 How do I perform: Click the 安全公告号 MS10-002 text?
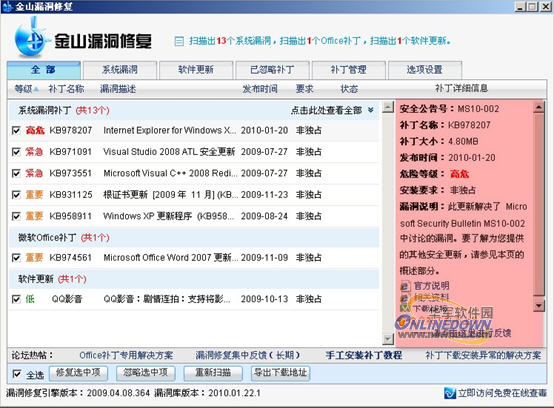pyautogui.click(x=449, y=109)
